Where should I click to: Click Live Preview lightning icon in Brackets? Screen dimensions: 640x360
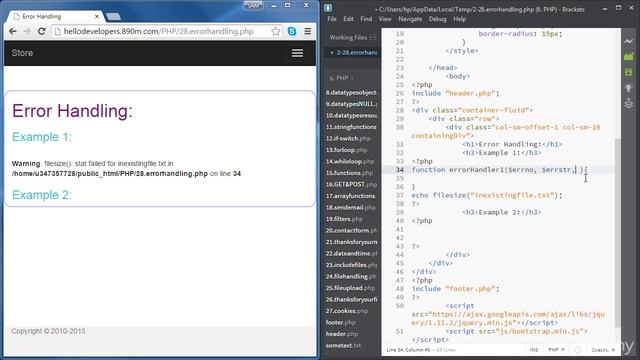pyautogui.click(x=629, y=41)
